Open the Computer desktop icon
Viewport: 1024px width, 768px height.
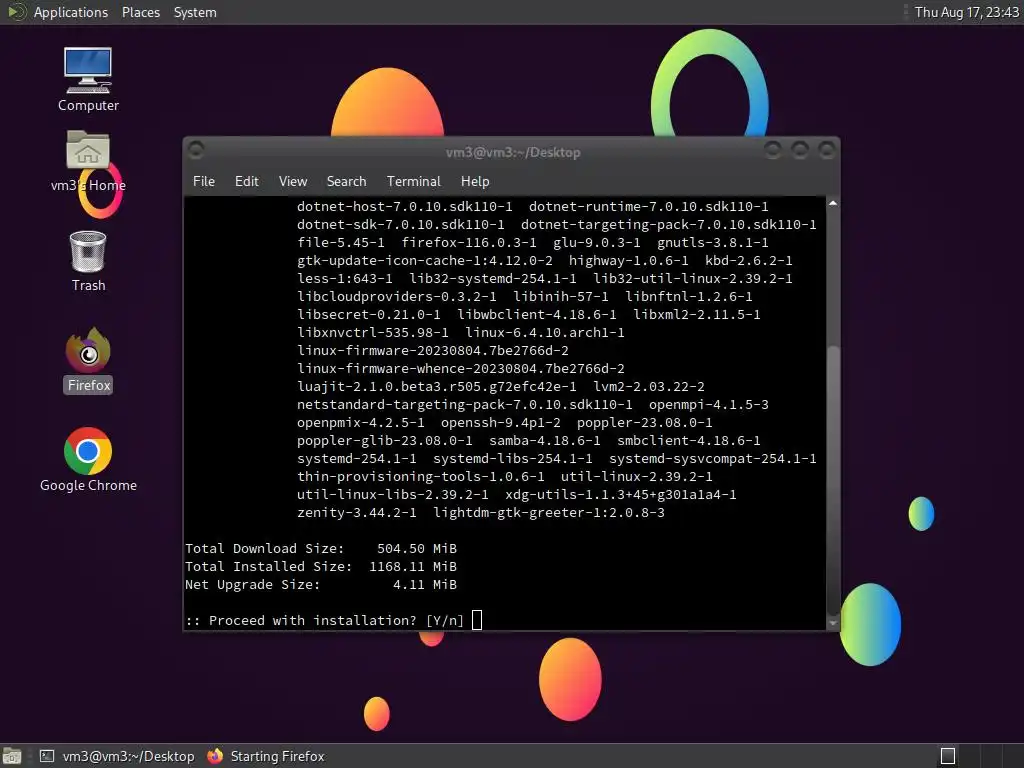(88, 79)
